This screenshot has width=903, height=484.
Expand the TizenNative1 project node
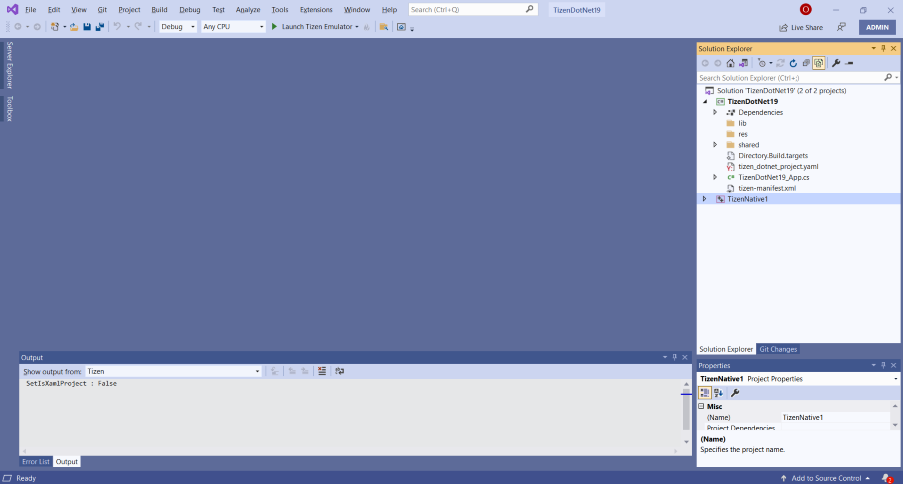pos(705,199)
